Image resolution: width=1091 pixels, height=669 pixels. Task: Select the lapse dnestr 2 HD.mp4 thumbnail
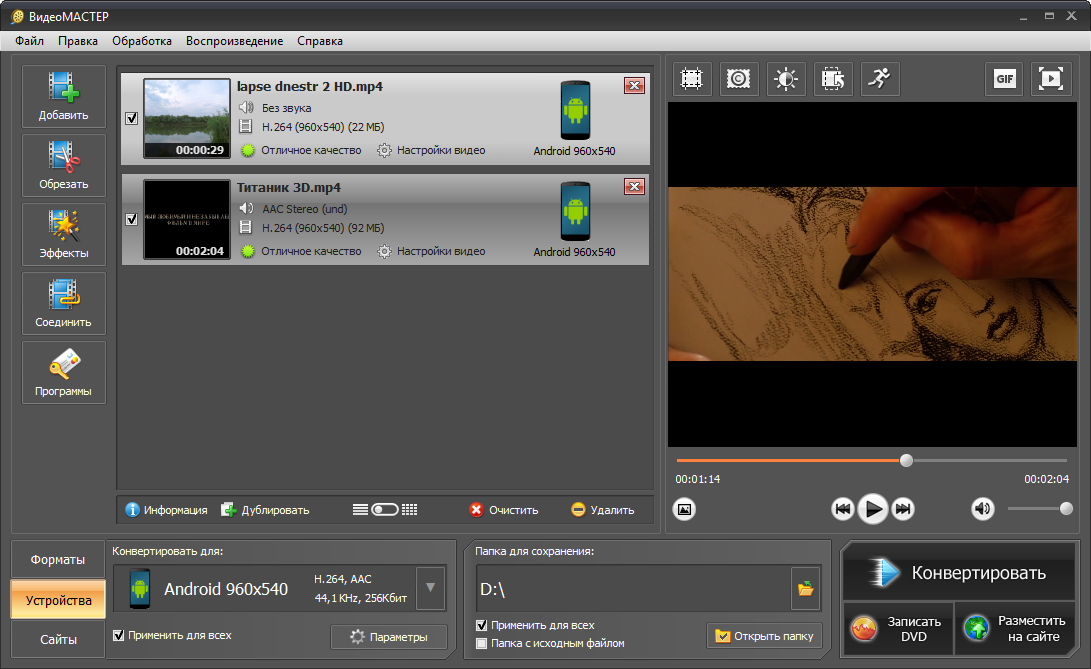click(186, 118)
